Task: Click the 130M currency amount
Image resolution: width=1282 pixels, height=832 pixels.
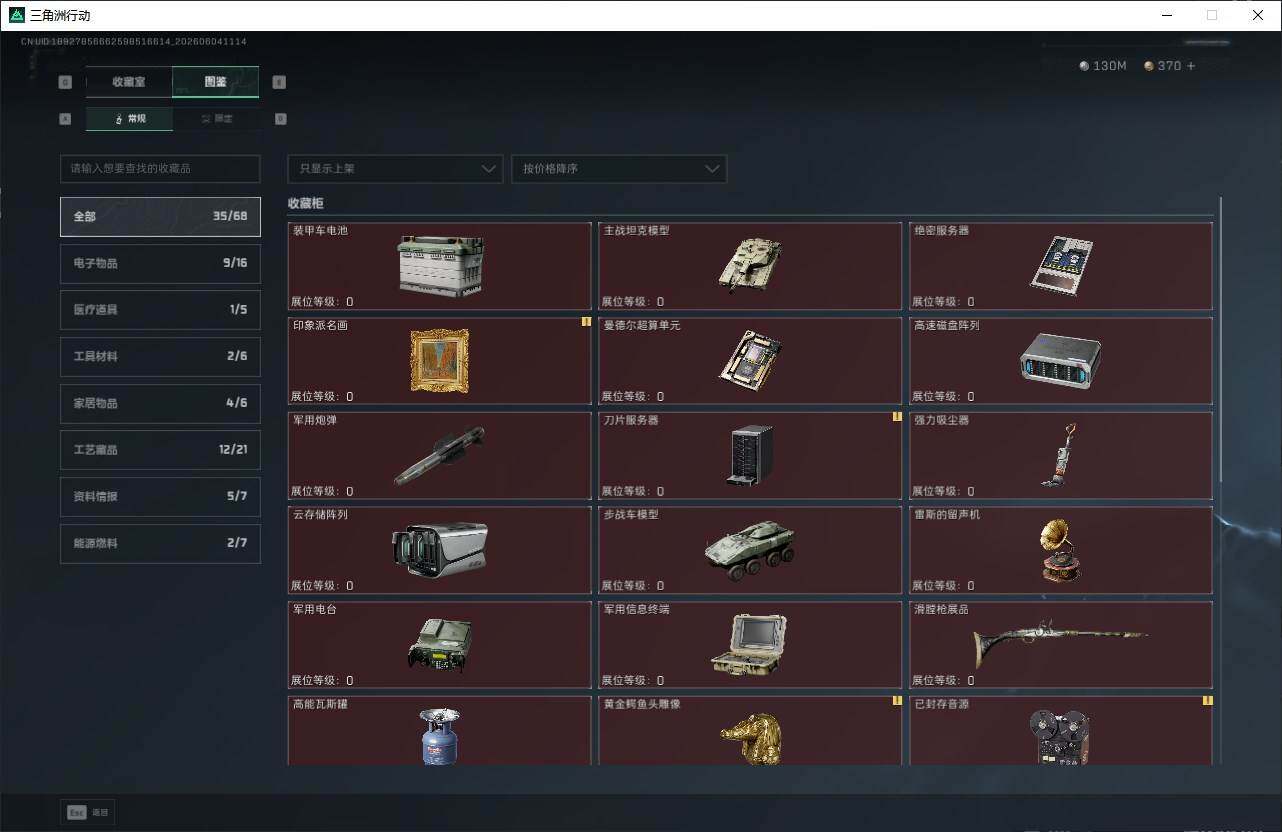Action: (x=1110, y=66)
